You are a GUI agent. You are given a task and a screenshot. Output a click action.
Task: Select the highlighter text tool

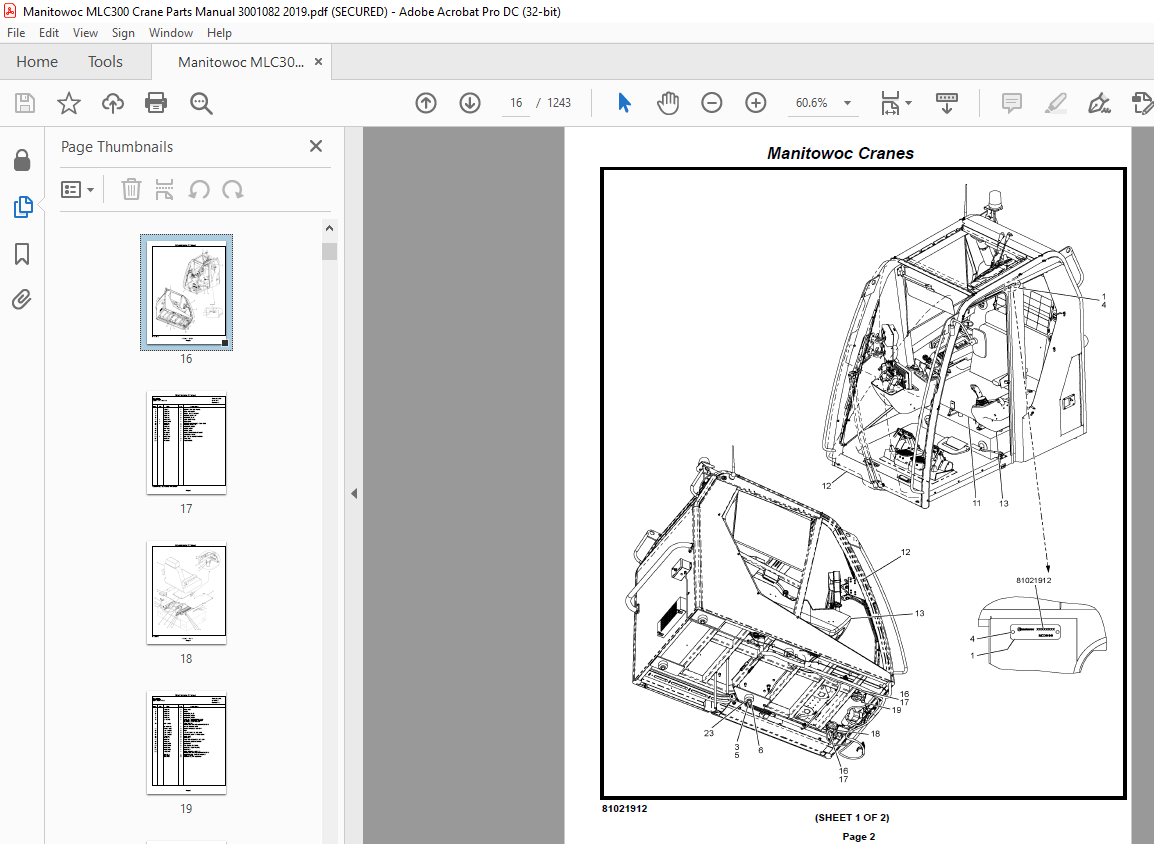(1055, 103)
